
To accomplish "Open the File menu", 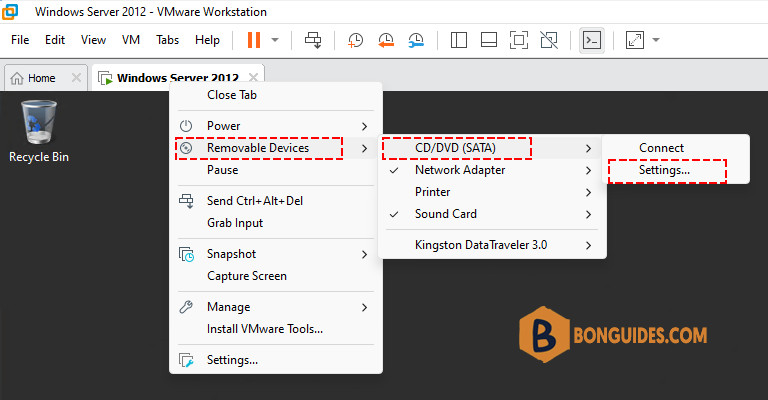I will click(x=20, y=40).
